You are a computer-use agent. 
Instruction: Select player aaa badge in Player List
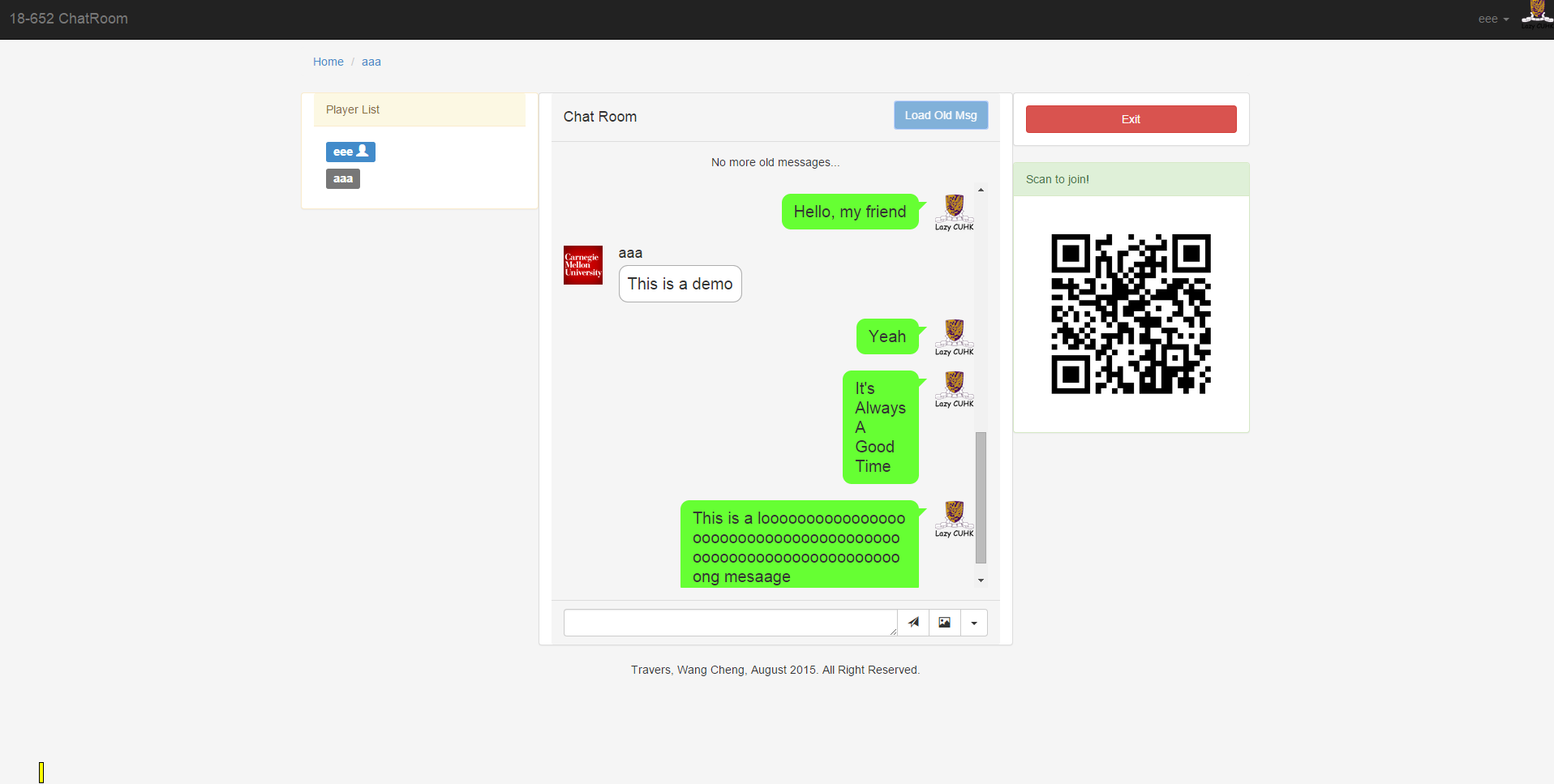(343, 178)
